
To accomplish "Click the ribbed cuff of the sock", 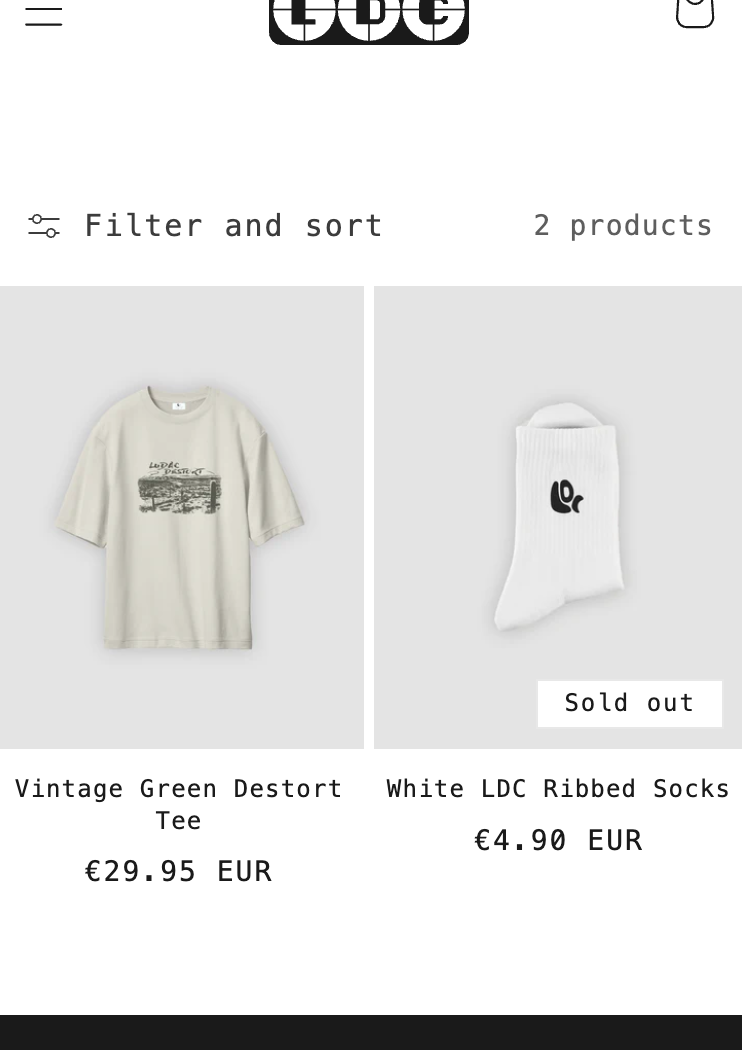I will (x=564, y=428).
